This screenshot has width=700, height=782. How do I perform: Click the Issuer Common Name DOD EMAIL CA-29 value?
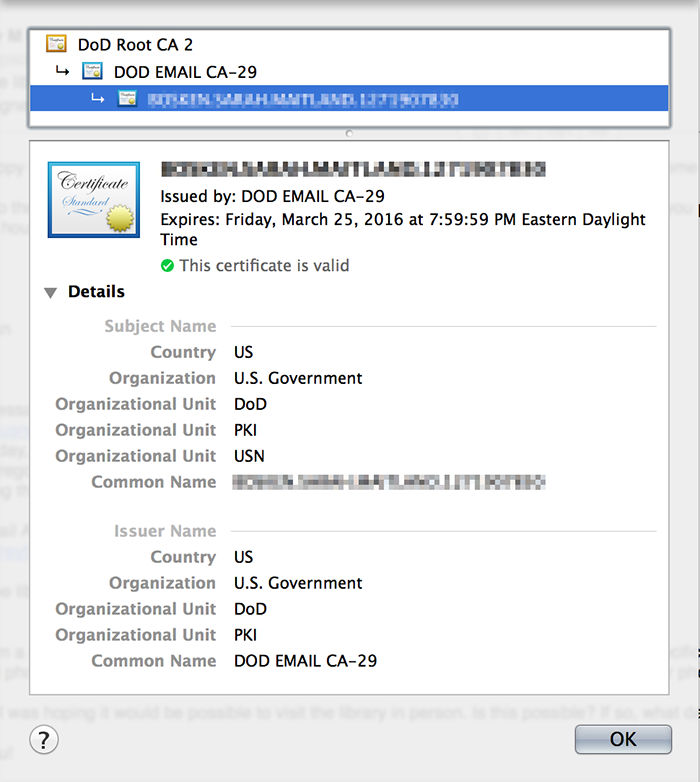pyautogui.click(x=306, y=661)
